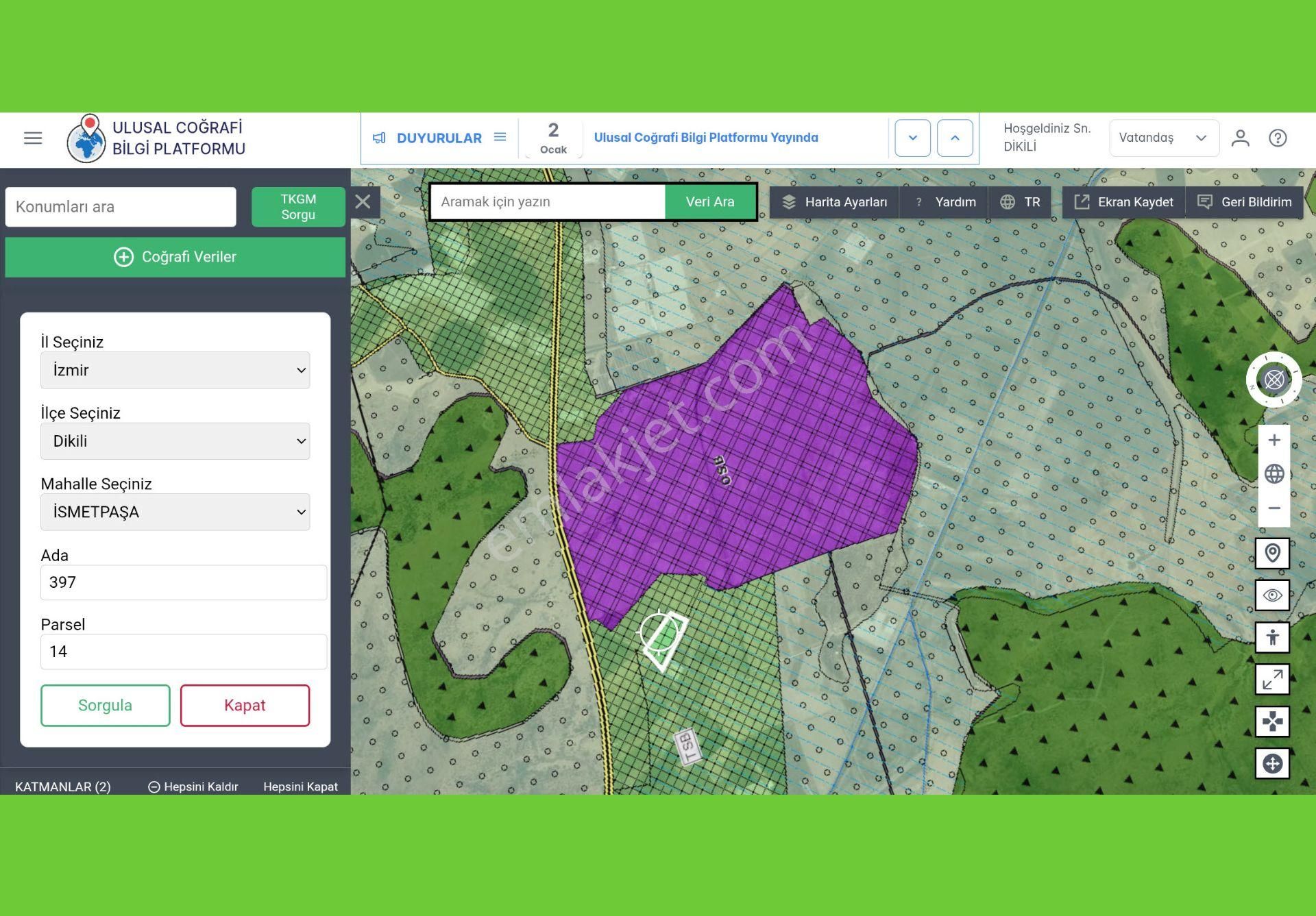Expand the İl Seçiniz İzmir dropdown
The width and height of the screenshot is (1316, 916).
coord(175,370)
